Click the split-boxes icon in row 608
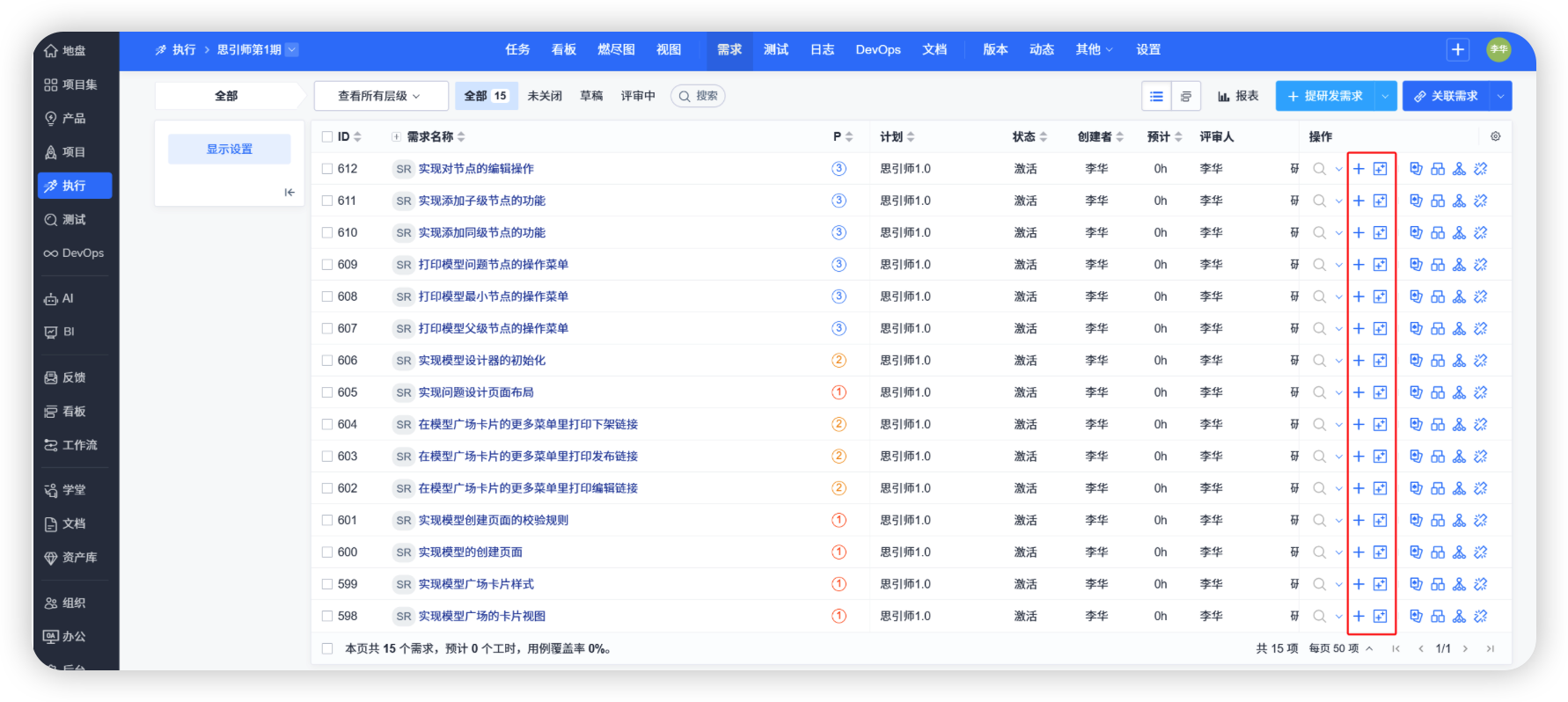The width and height of the screenshot is (1568, 702). [1438, 296]
